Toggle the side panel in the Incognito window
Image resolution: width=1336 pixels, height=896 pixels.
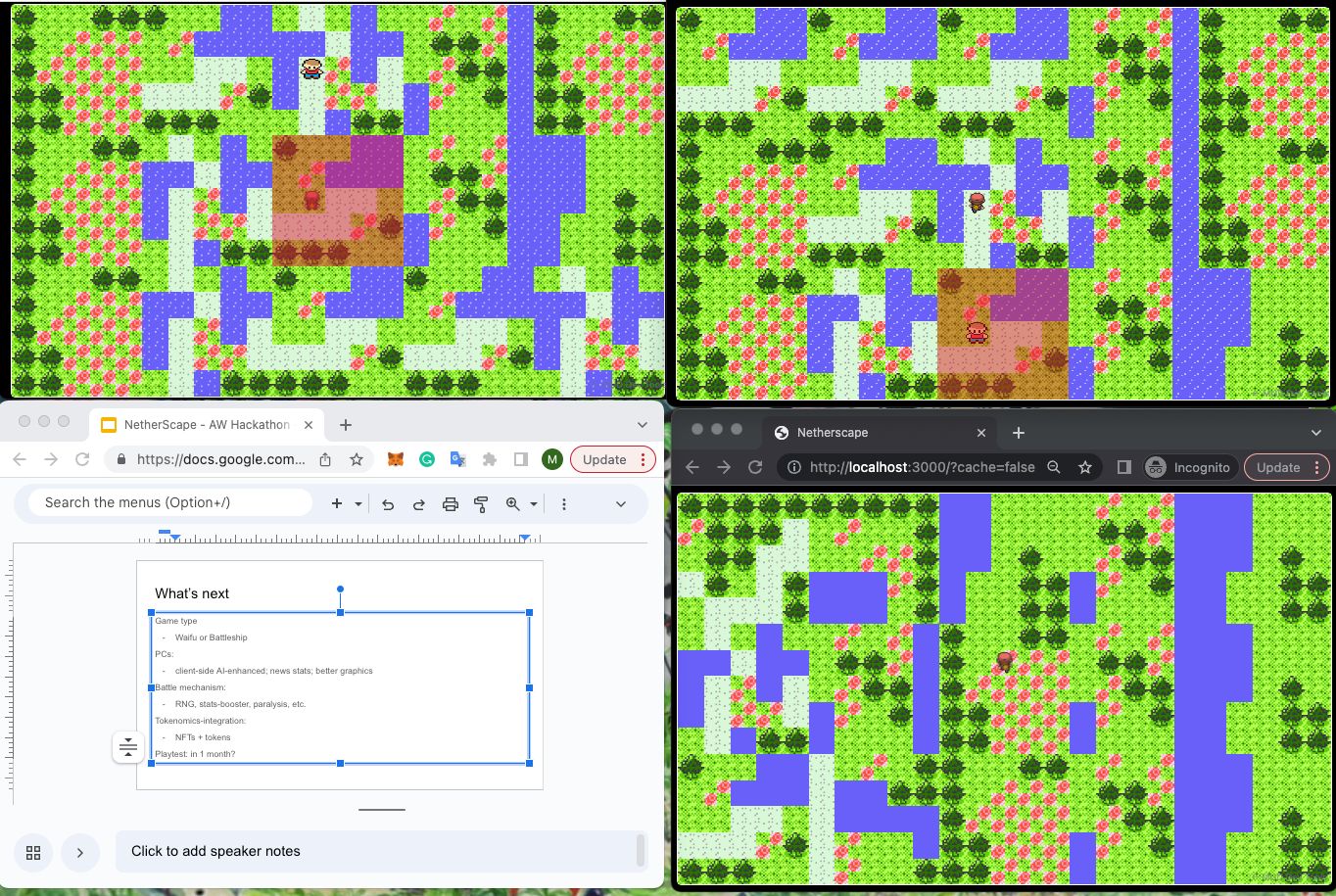click(x=1124, y=467)
